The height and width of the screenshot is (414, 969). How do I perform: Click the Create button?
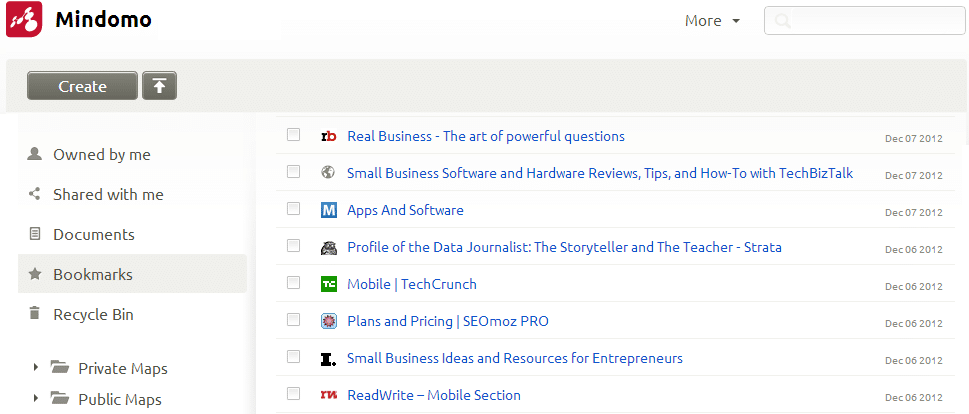tap(82, 86)
